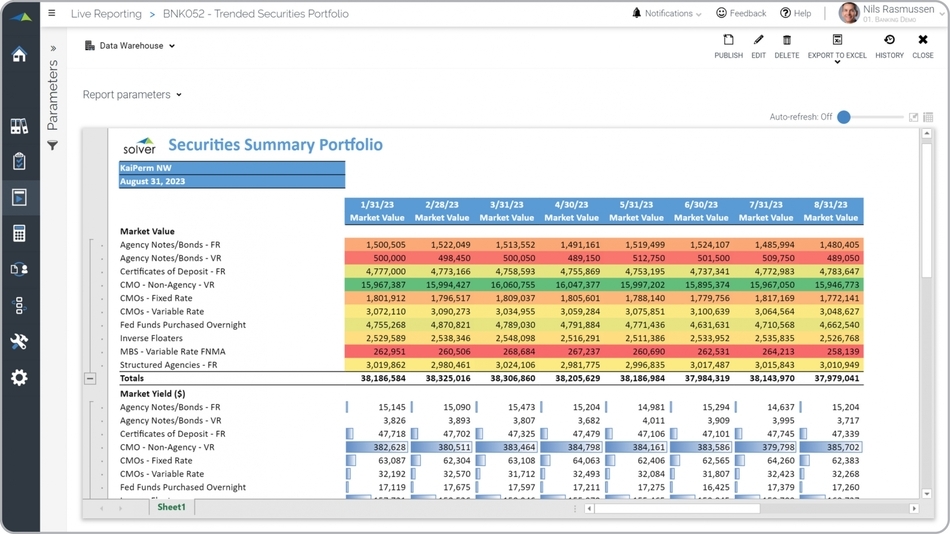Click the Parameters filter funnel icon
950x534 pixels.
pyautogui.click(x=53, y=146)
